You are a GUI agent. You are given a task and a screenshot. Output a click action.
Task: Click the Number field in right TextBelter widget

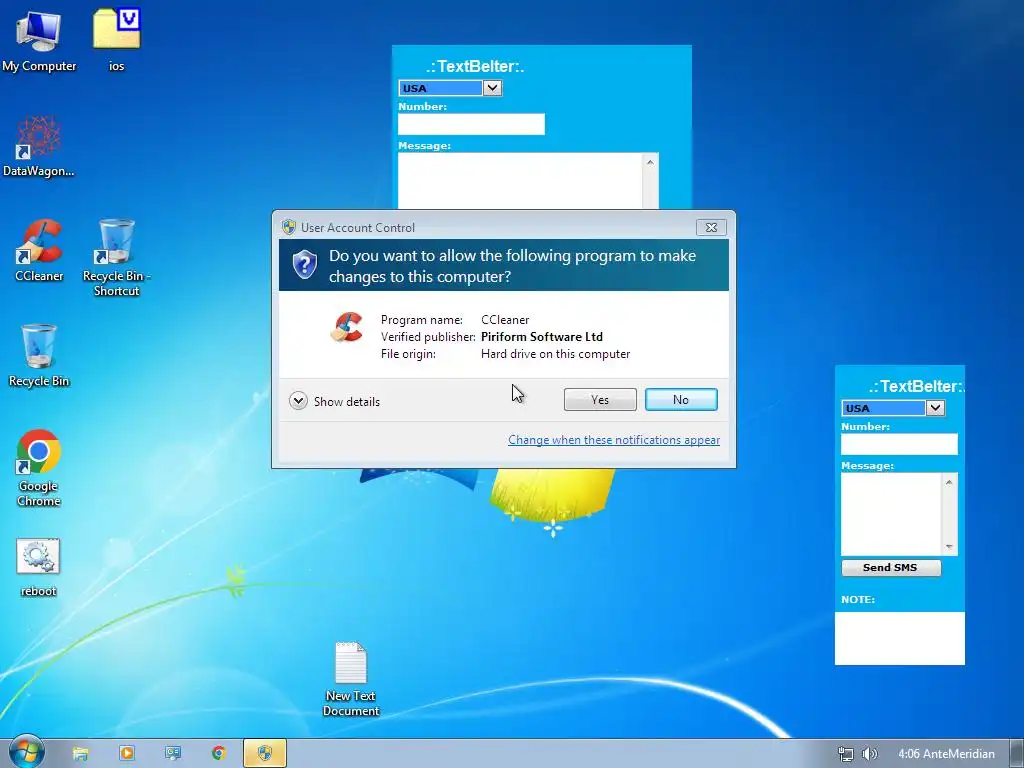(899, 444)
